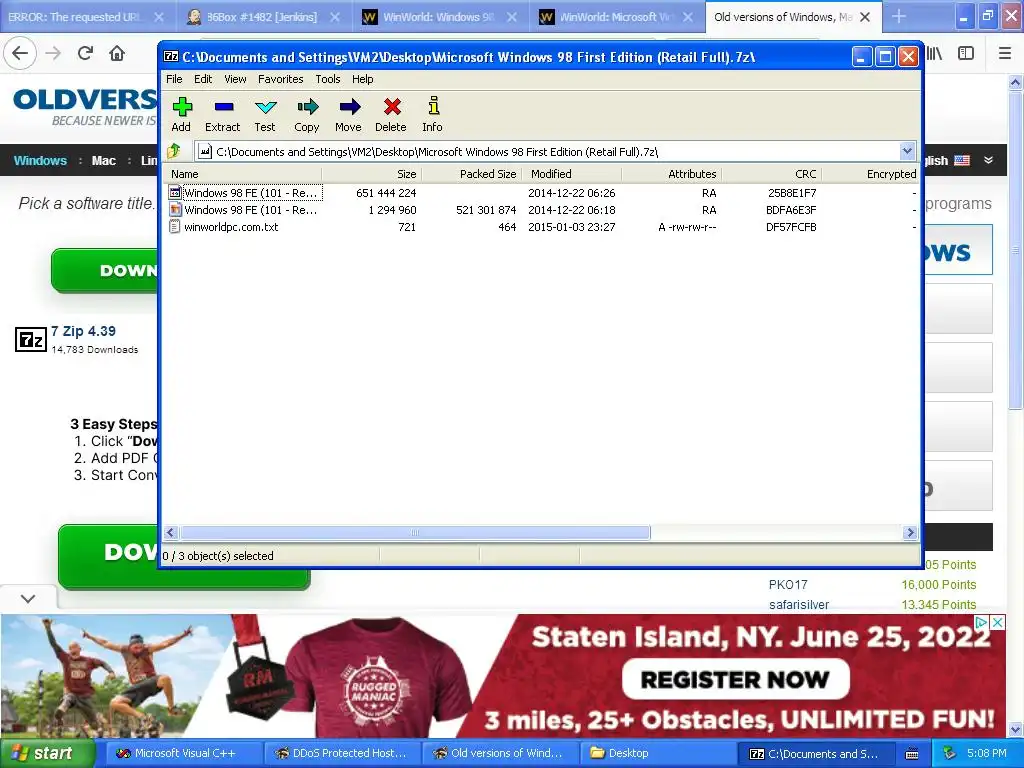This screenshot has height=768, width=1024.
Task: Click the browser Back arrow
Action: point(20,53)
